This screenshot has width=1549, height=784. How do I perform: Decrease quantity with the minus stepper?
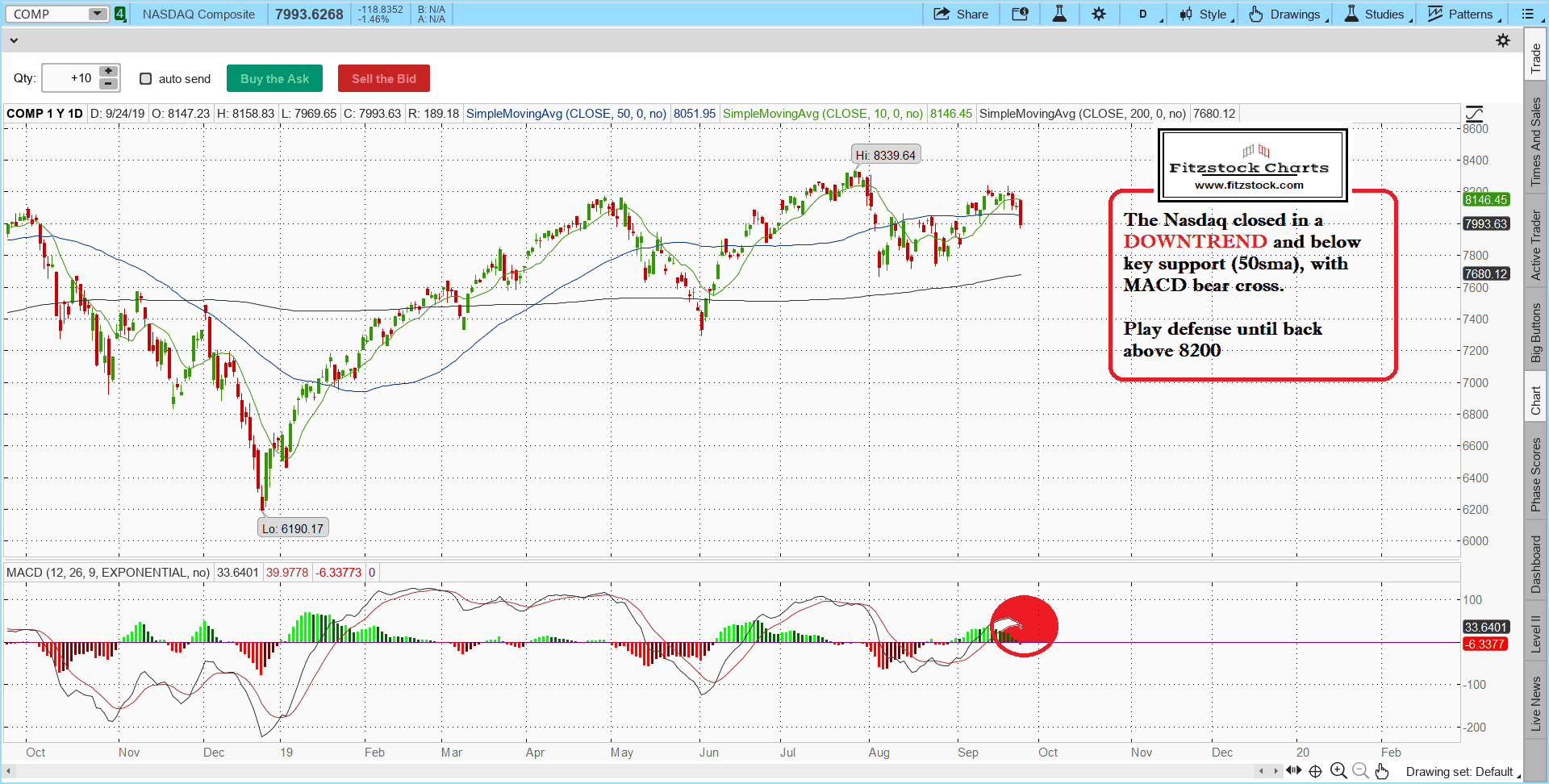[x=108, y=84]
